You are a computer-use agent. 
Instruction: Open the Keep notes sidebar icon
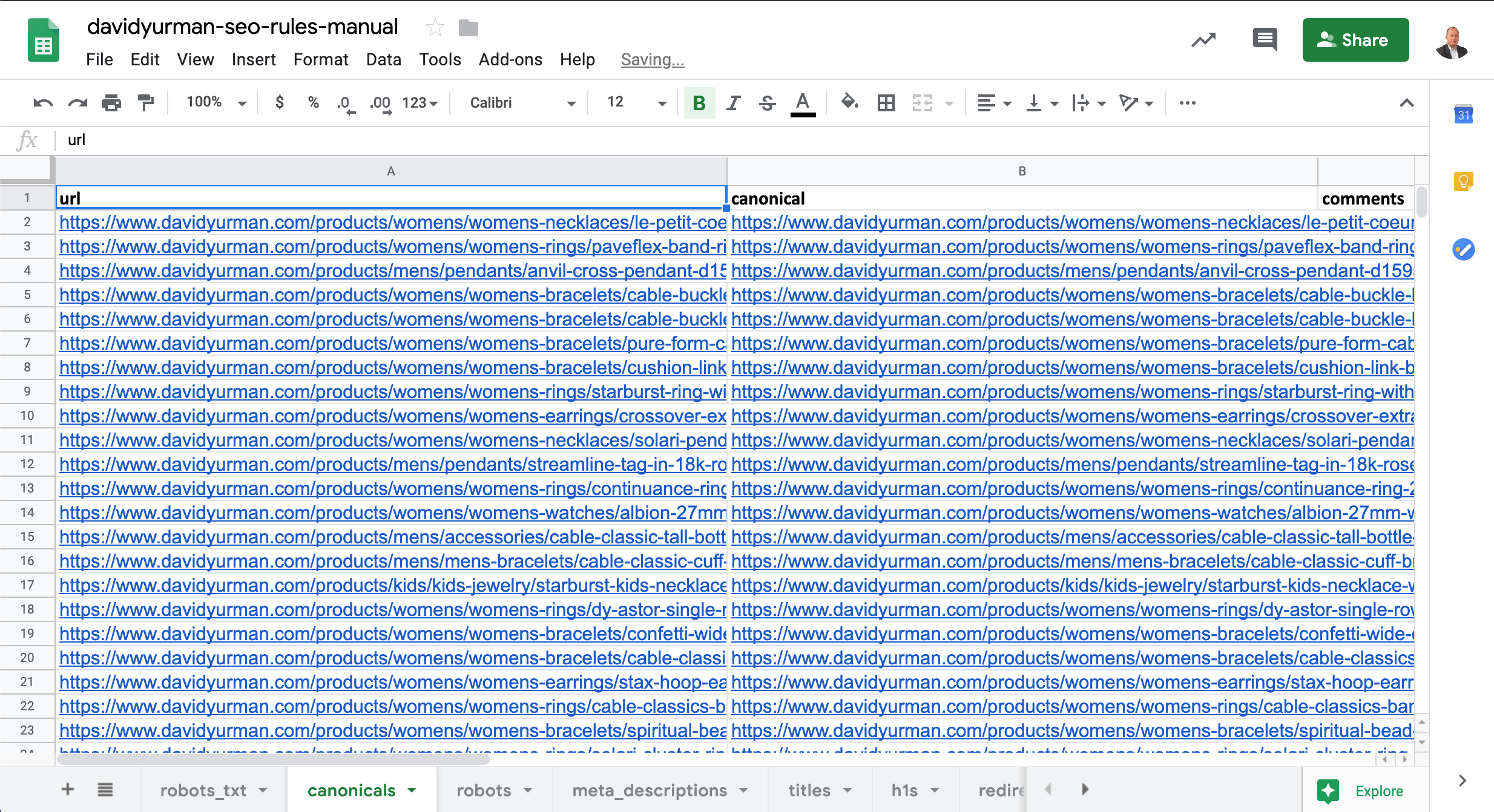[x=1463, y=181]
